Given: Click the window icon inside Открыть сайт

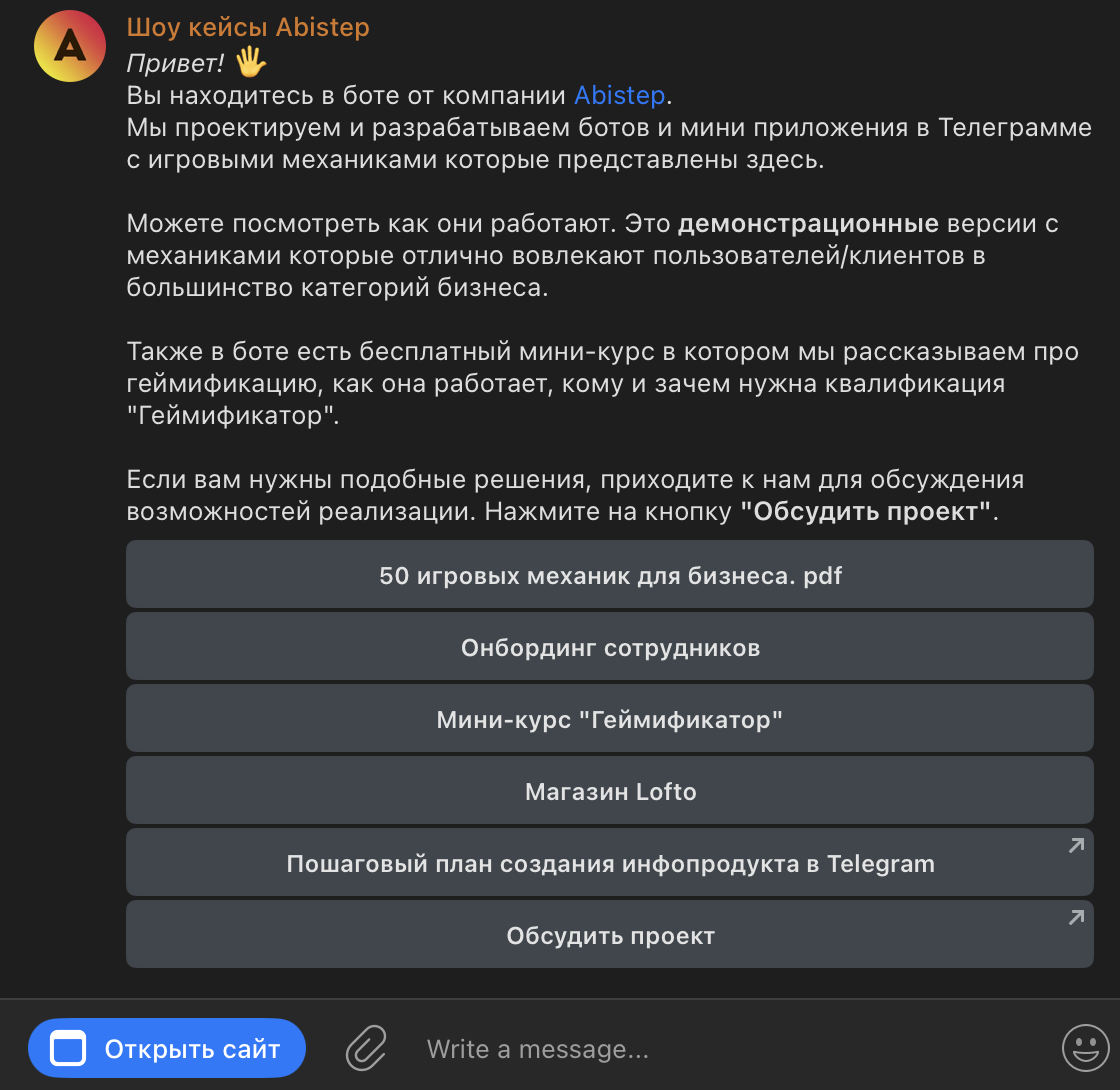Looking at the screenshot, I should coord(69,1049).
